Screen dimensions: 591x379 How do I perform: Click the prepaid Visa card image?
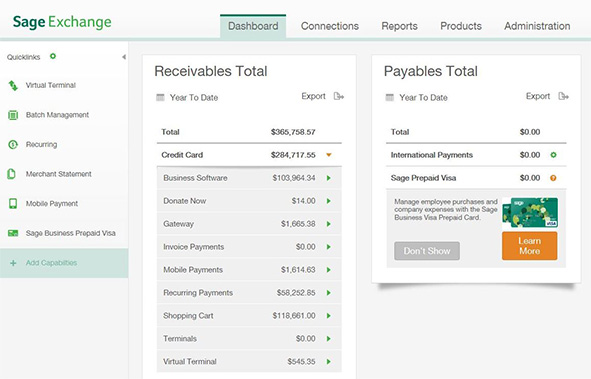click(530, 212)
